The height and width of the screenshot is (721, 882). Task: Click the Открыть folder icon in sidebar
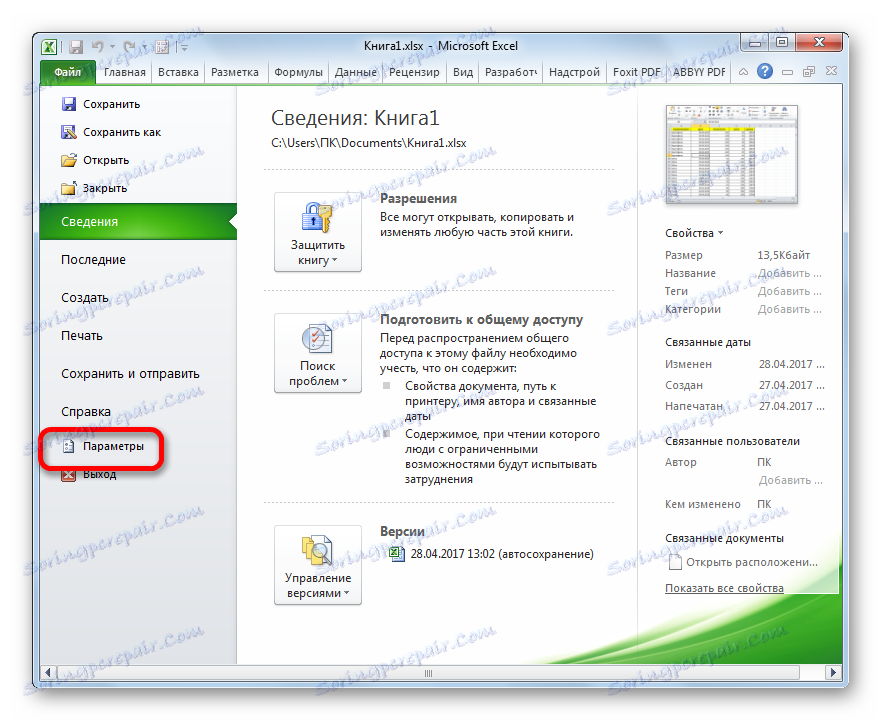click(69, 160)
